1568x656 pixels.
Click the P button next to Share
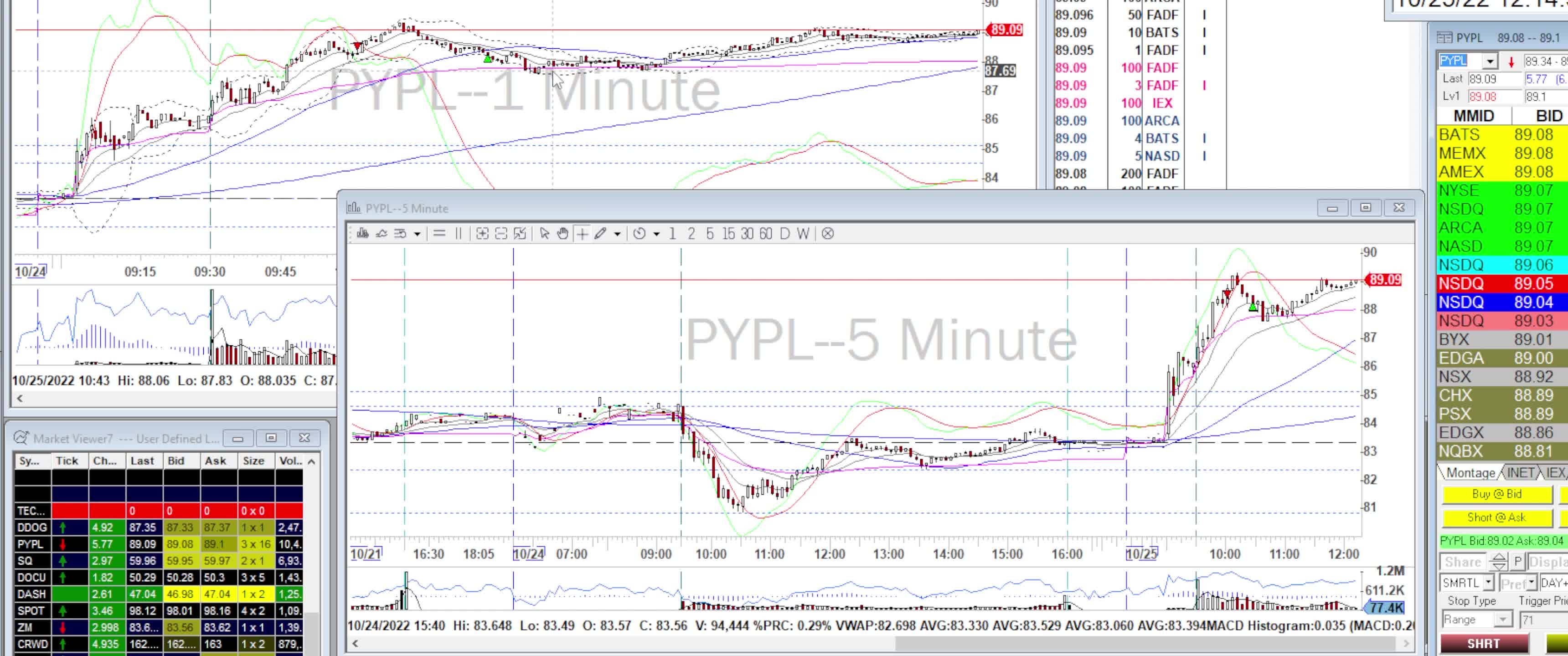(x=1517, y=562)
